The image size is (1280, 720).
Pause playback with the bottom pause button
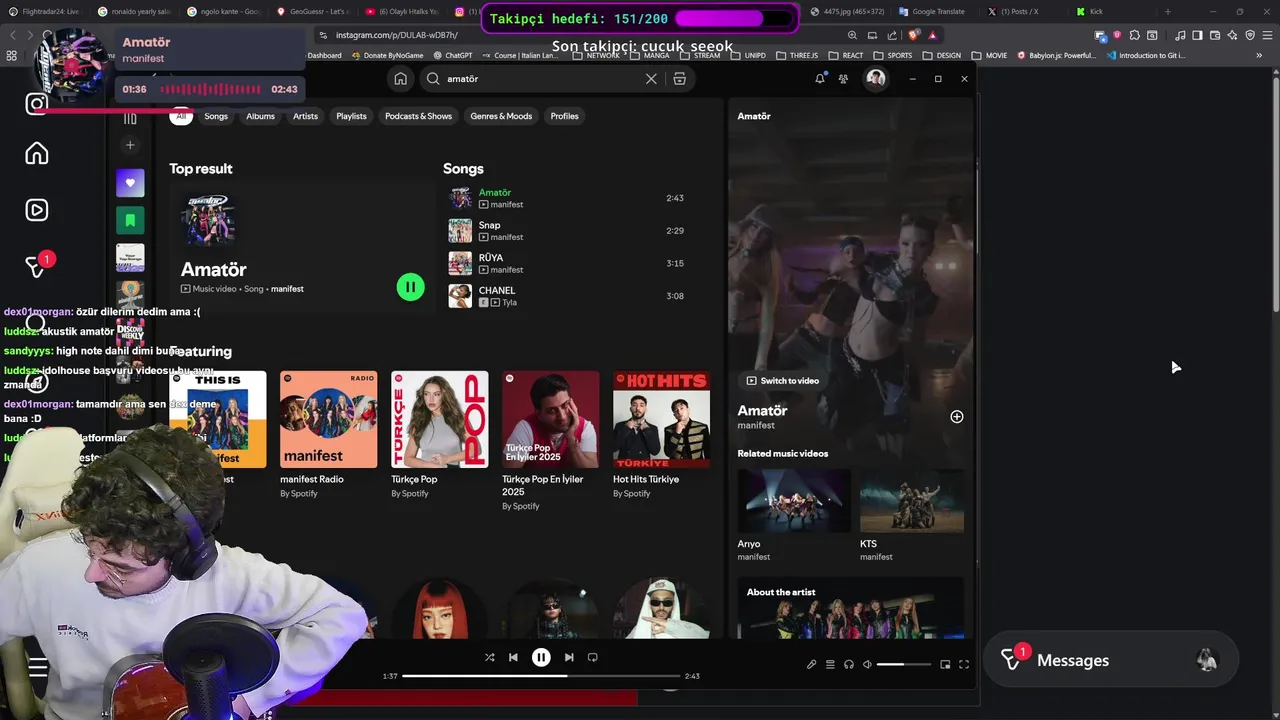[541, 657]
